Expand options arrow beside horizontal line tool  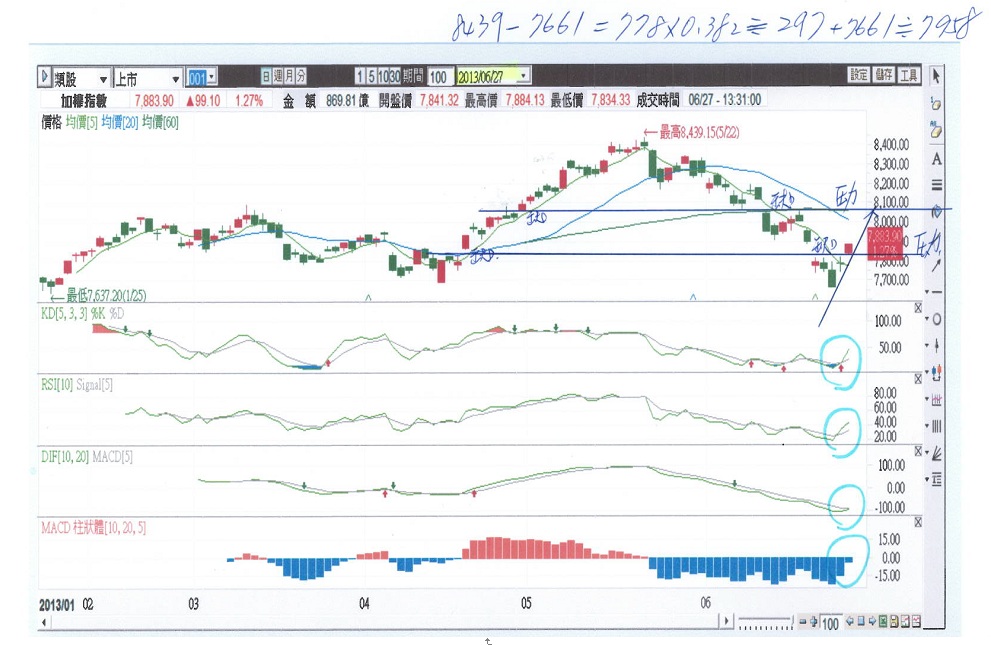(x=927, y=292)
